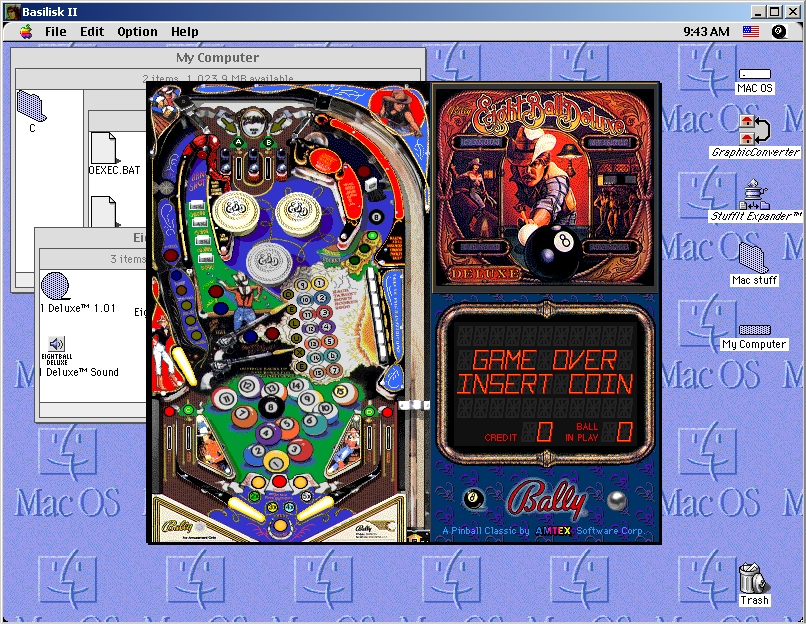Select the GraphicConverter desktop icon
The height and width of the screenshot is (624, 806).
pos(755,130)
